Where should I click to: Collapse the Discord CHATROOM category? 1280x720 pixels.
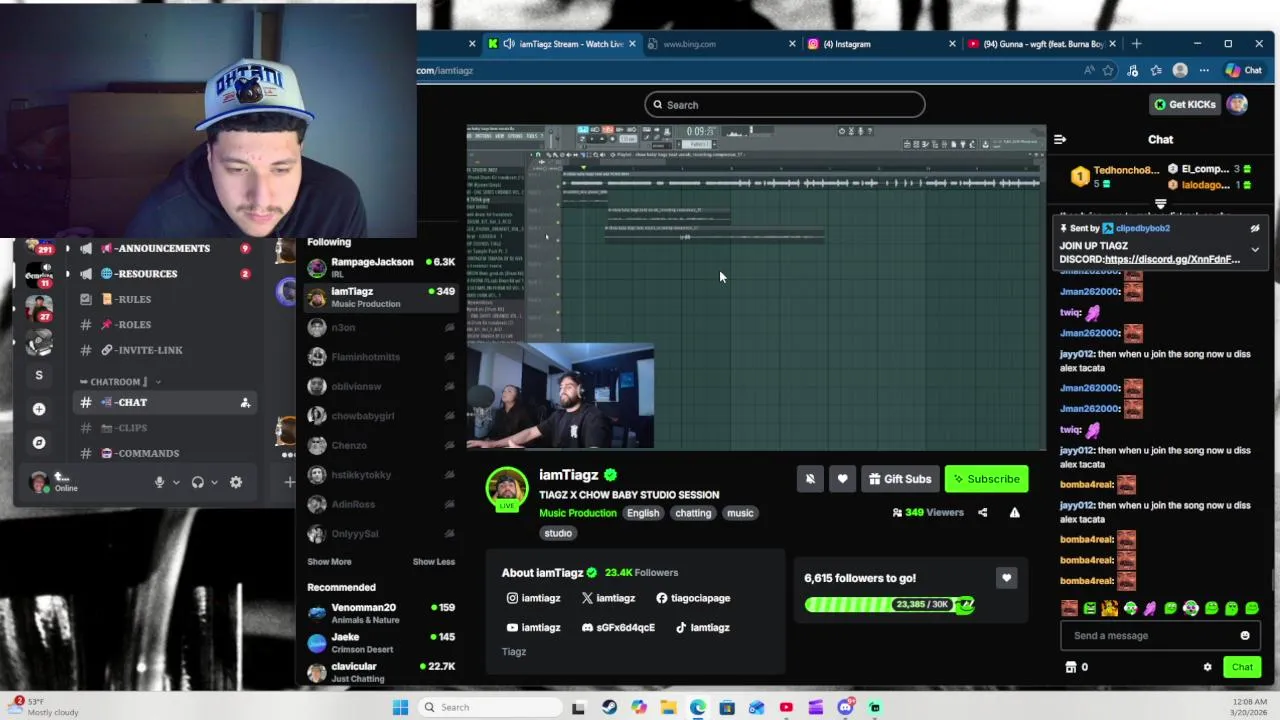pyautogui.click(x=120, y=382)
